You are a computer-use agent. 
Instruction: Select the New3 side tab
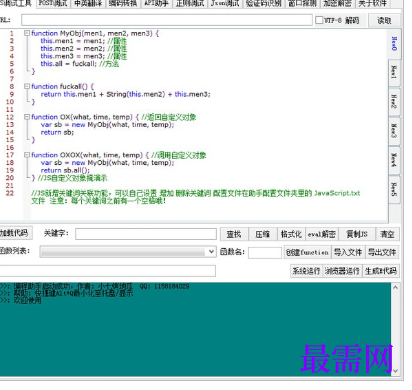[394, 131]
